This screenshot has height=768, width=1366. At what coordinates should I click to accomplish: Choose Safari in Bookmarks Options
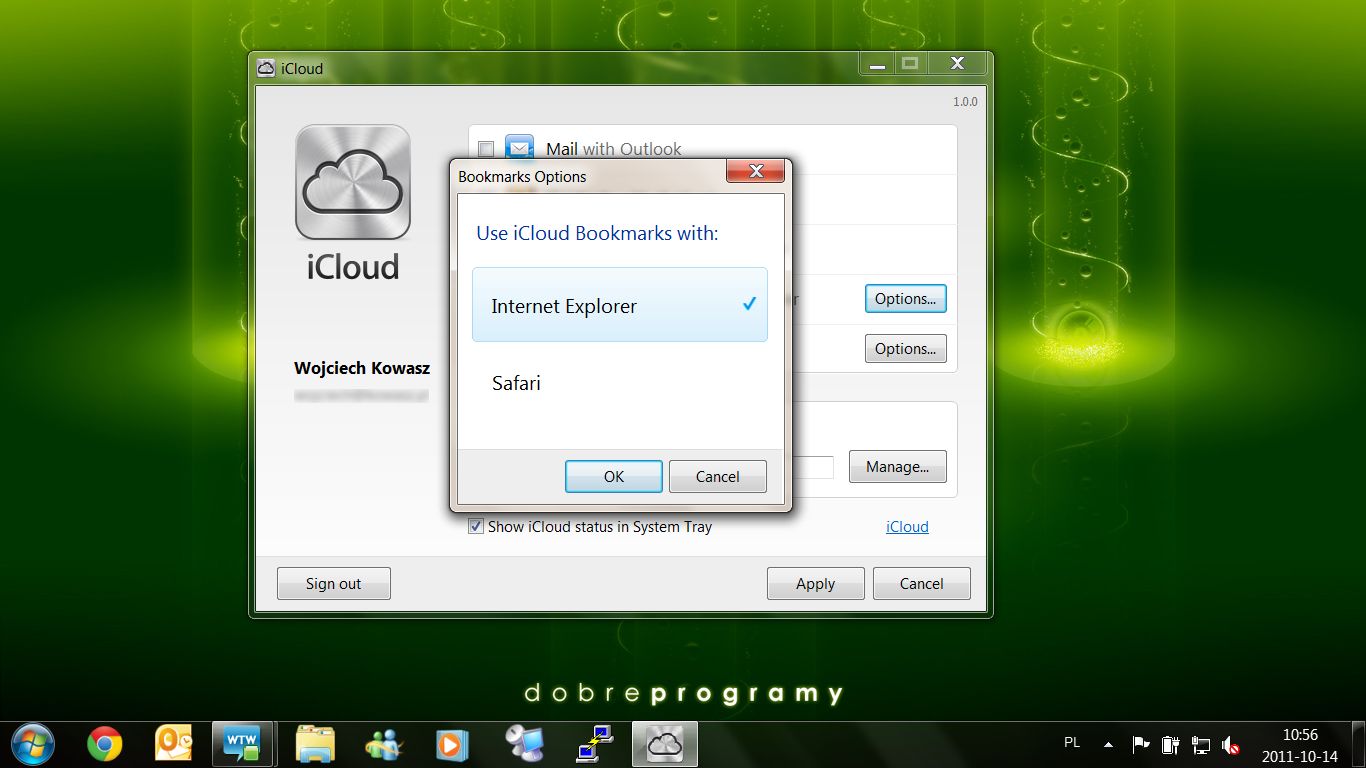tap(620, 383)
